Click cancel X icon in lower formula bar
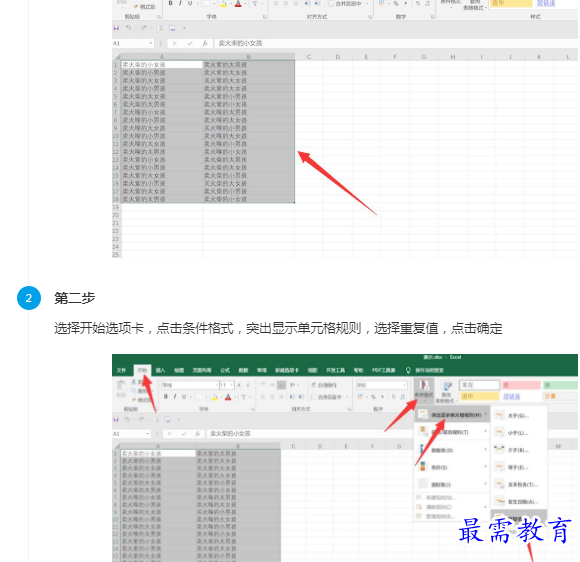580x562 pixels. 169,434
